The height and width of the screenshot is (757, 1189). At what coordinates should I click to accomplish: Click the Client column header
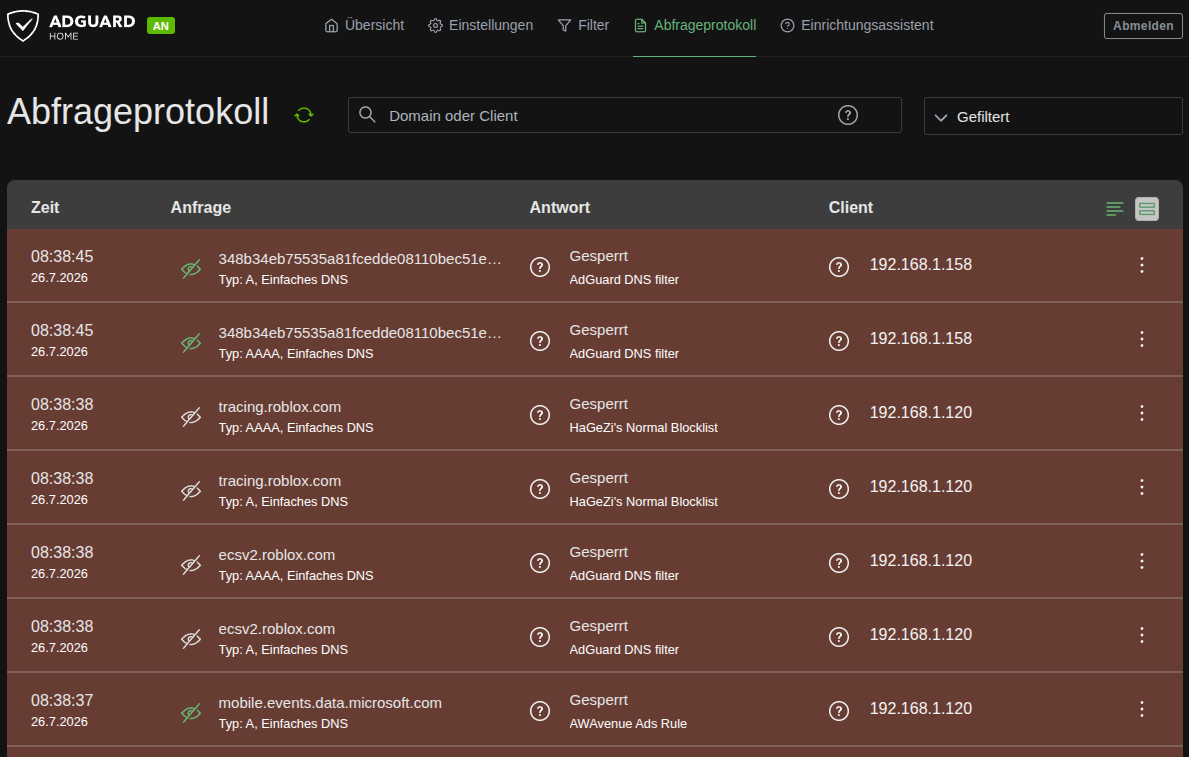[x=851, y=207]
